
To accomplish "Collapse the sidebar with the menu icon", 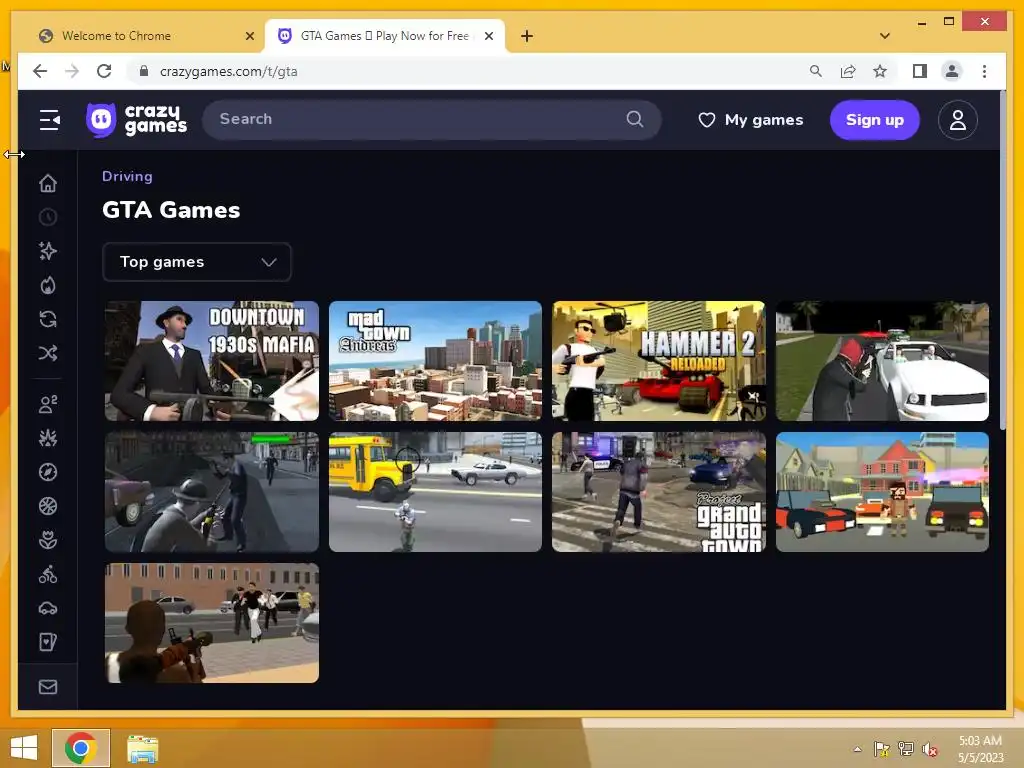I will (x=49, y=120).
